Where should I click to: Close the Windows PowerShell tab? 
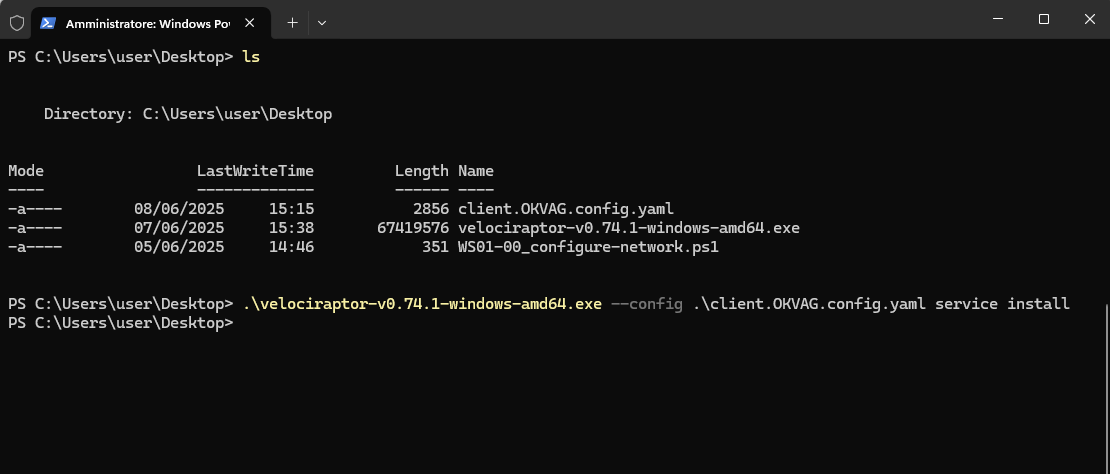tap(249, 23)
